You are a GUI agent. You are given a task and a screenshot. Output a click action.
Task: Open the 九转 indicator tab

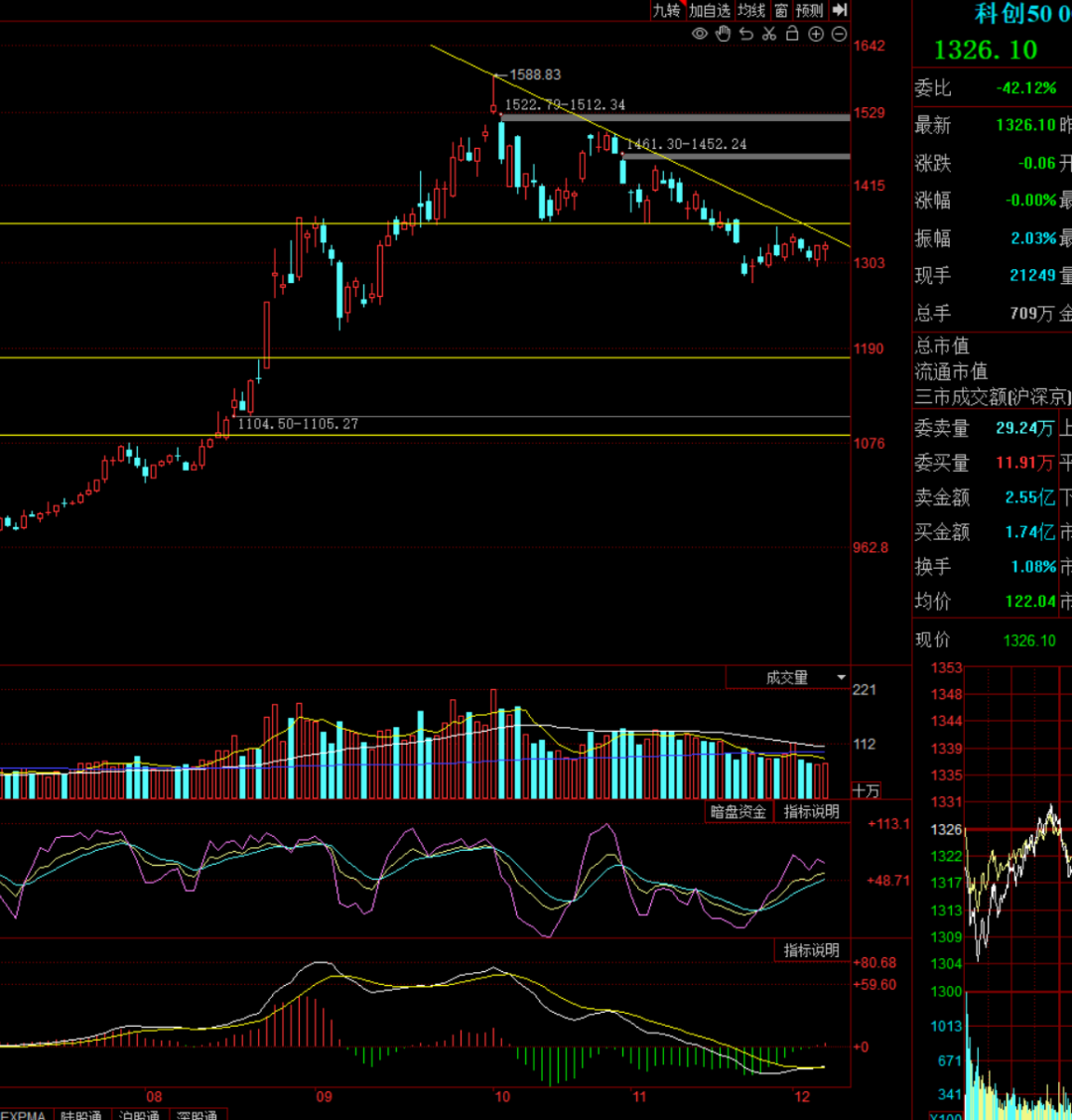click(666, 10)
